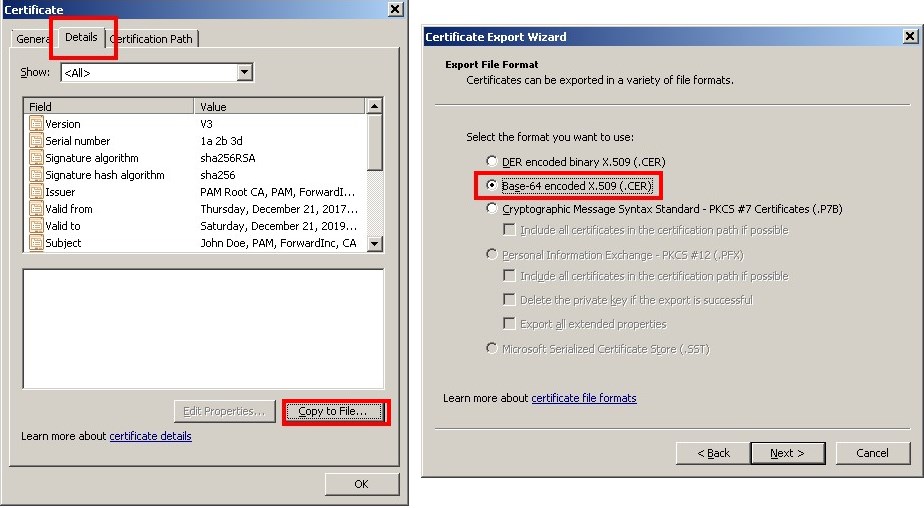Click the Subject field icon
The image size is (924, 508).
(36, 243)
